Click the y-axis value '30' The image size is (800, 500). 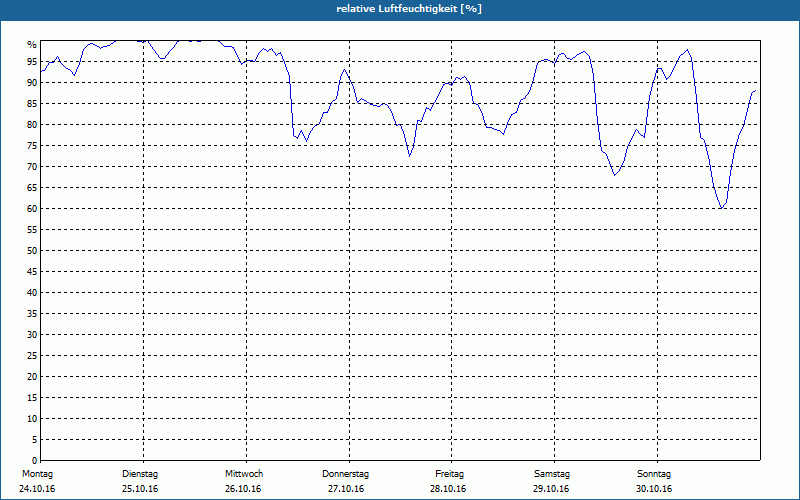pyautogui.click(x=32, y=335)
